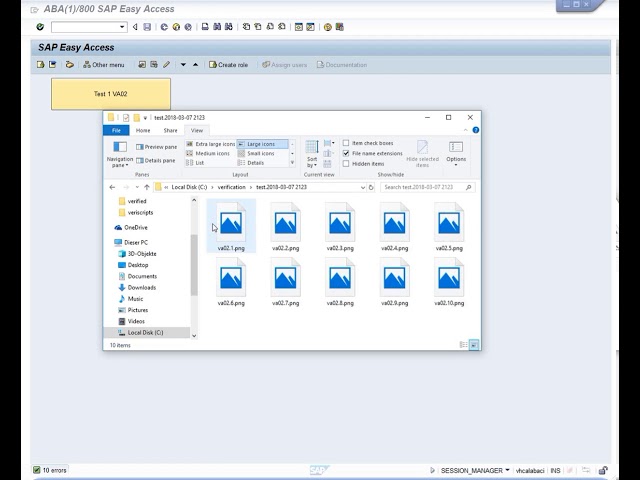Open SESSION_MANAGER dropdown in SAP status bar
Viewport: 640px width, 480px height.
(x=507, y=470)
